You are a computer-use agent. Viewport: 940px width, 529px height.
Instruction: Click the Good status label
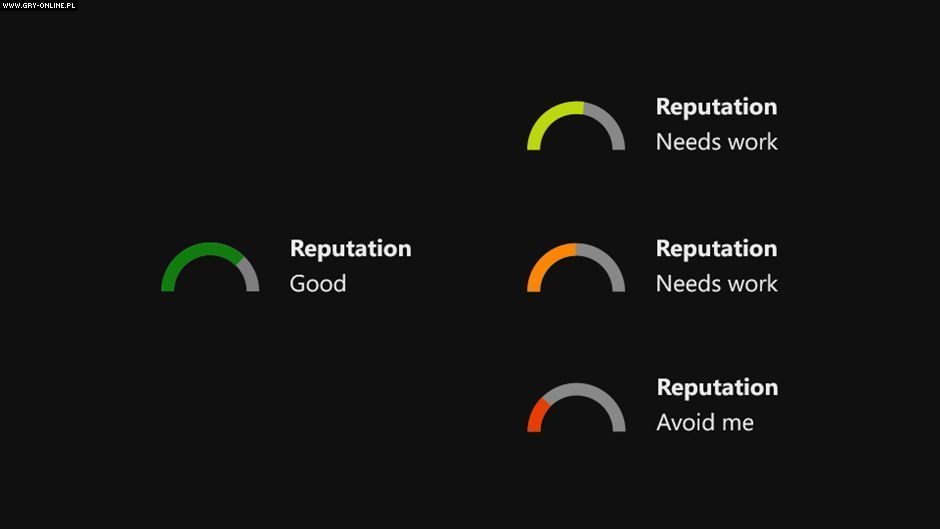(x=318, y=283)
